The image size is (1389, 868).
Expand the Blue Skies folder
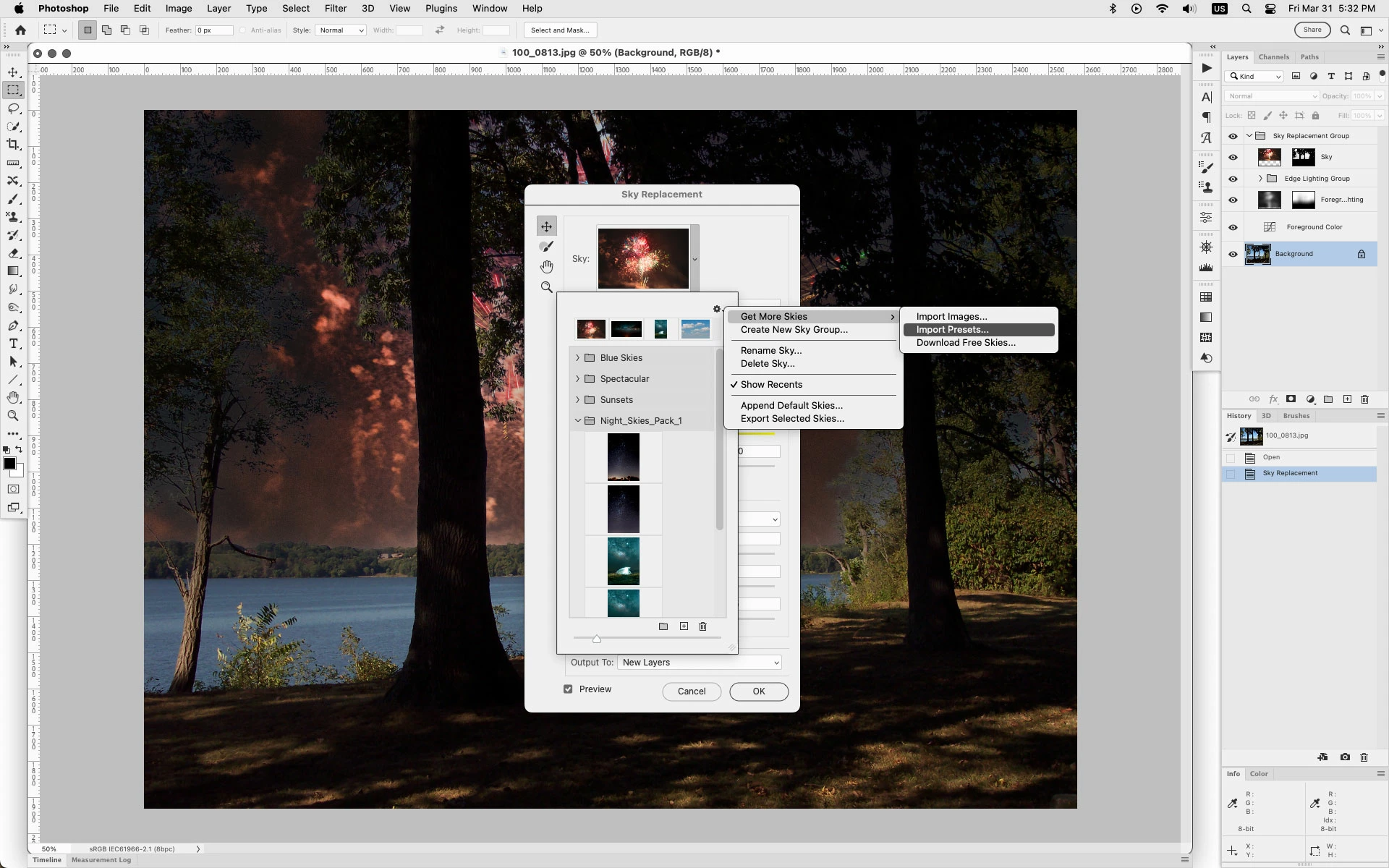click(x=577, y=358)
